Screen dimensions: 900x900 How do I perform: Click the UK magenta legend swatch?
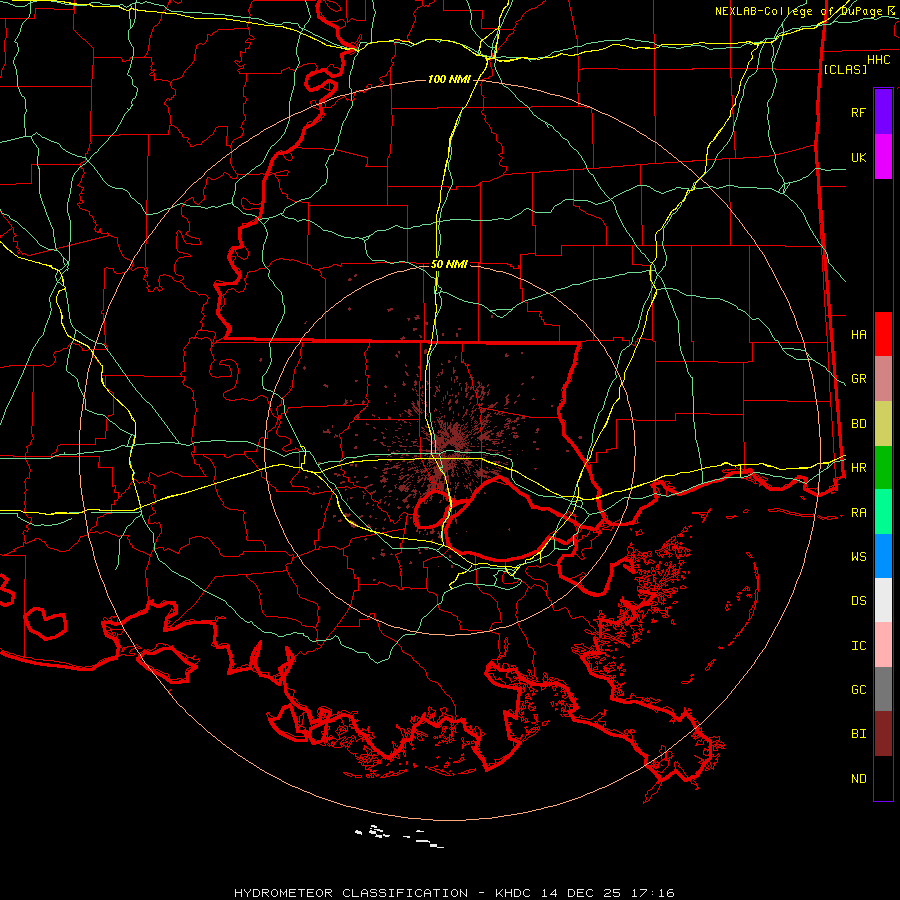point(883,157)
